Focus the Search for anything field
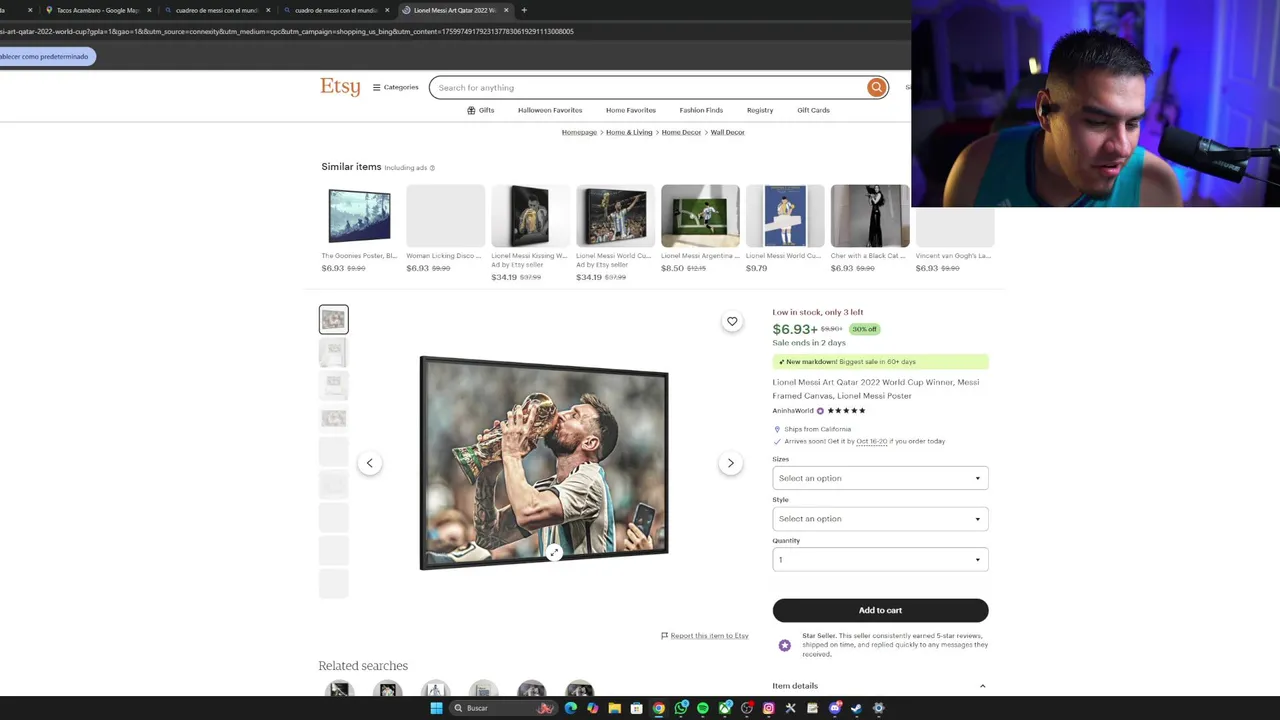 coord(650,87)
